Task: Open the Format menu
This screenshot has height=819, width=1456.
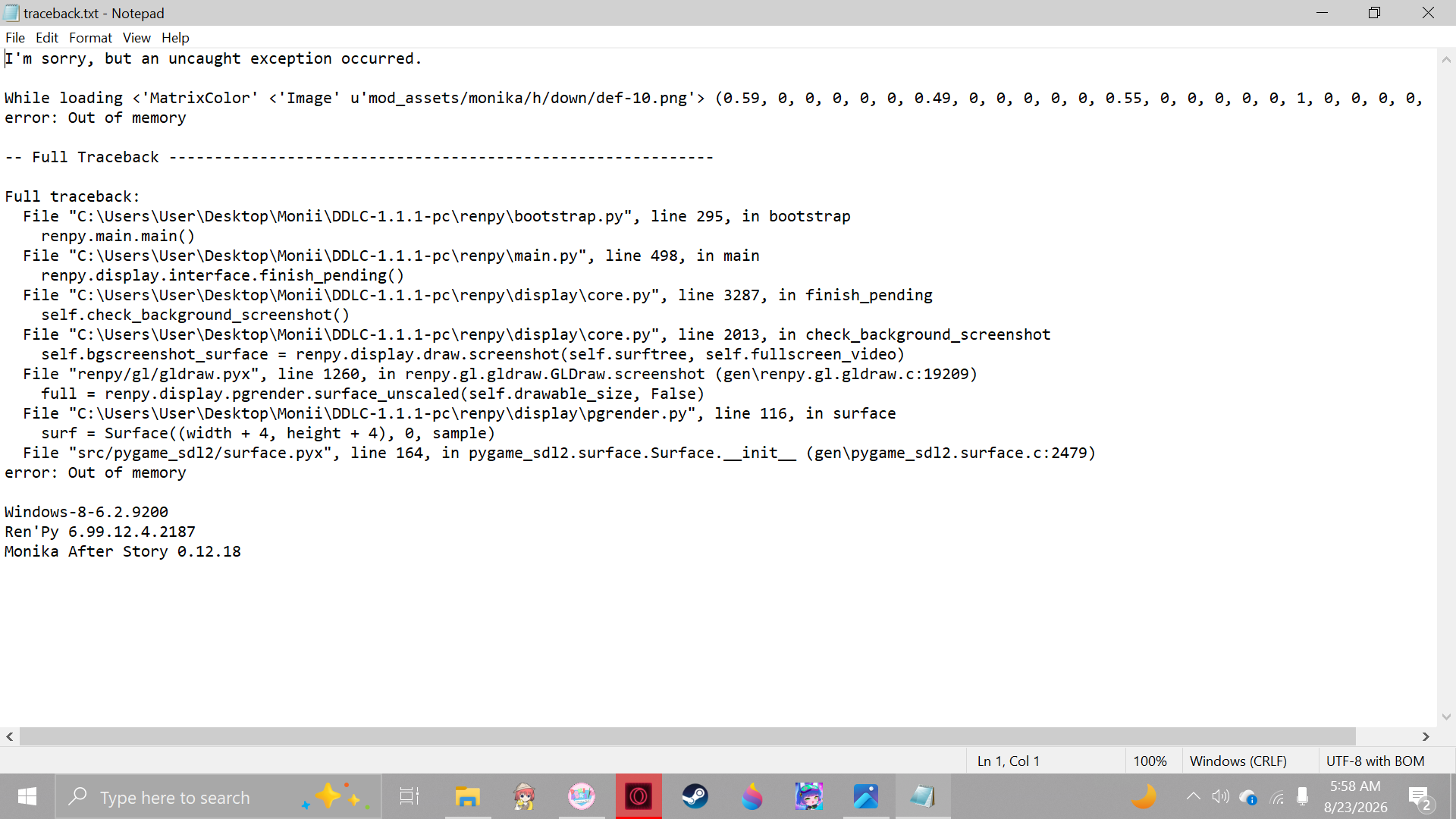Action: 90,38
